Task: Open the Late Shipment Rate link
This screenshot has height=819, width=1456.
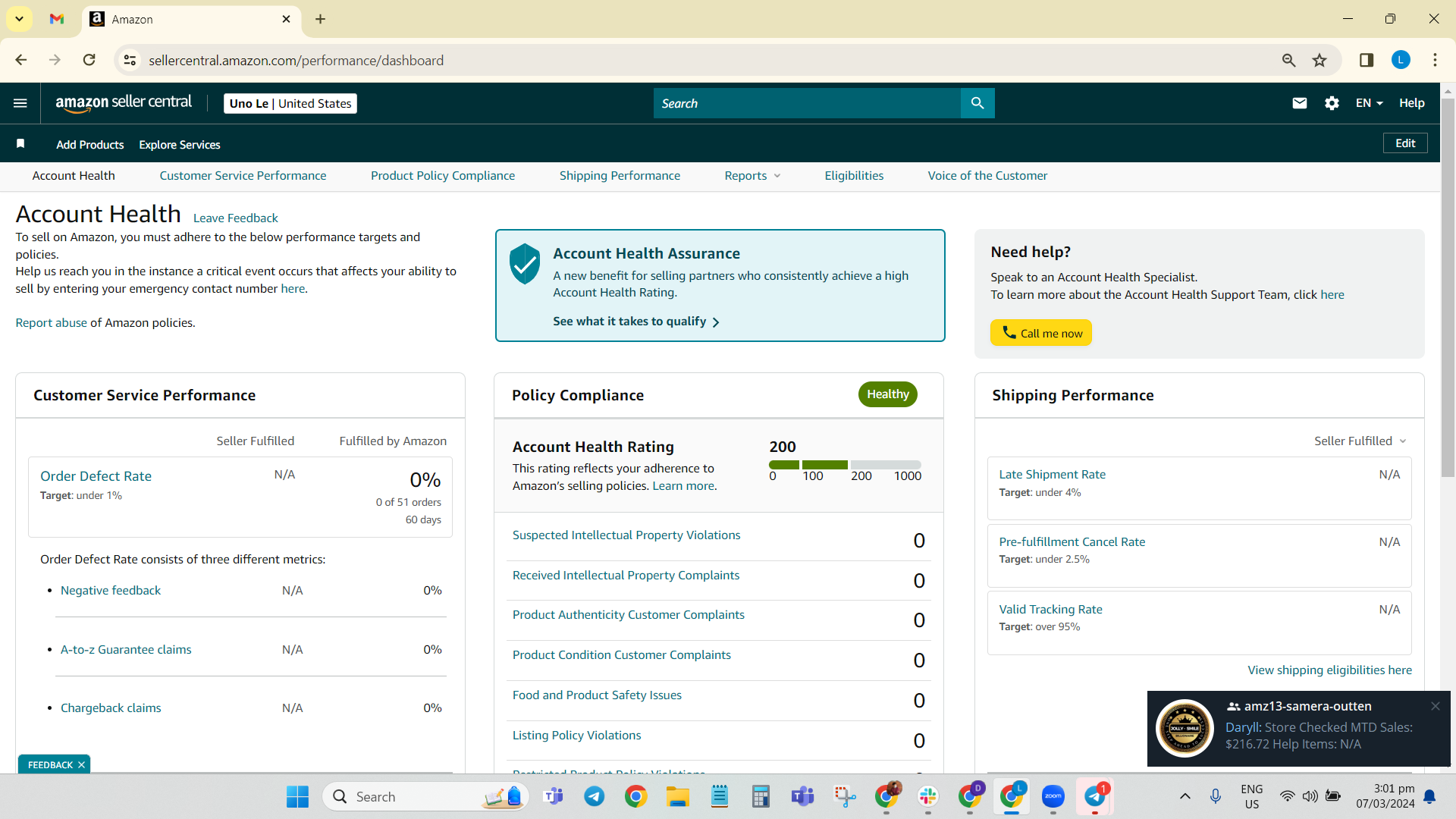Action: [x=1052, y=475]
